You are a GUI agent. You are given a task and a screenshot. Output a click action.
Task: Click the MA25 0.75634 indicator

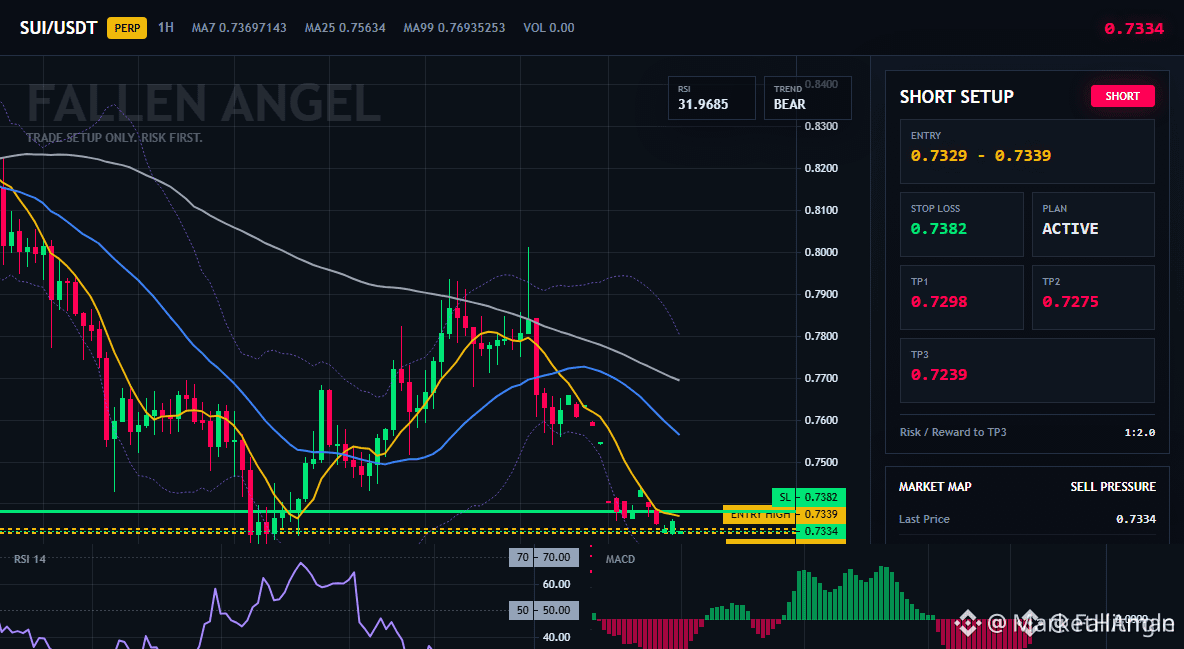(x=345, y=28)
